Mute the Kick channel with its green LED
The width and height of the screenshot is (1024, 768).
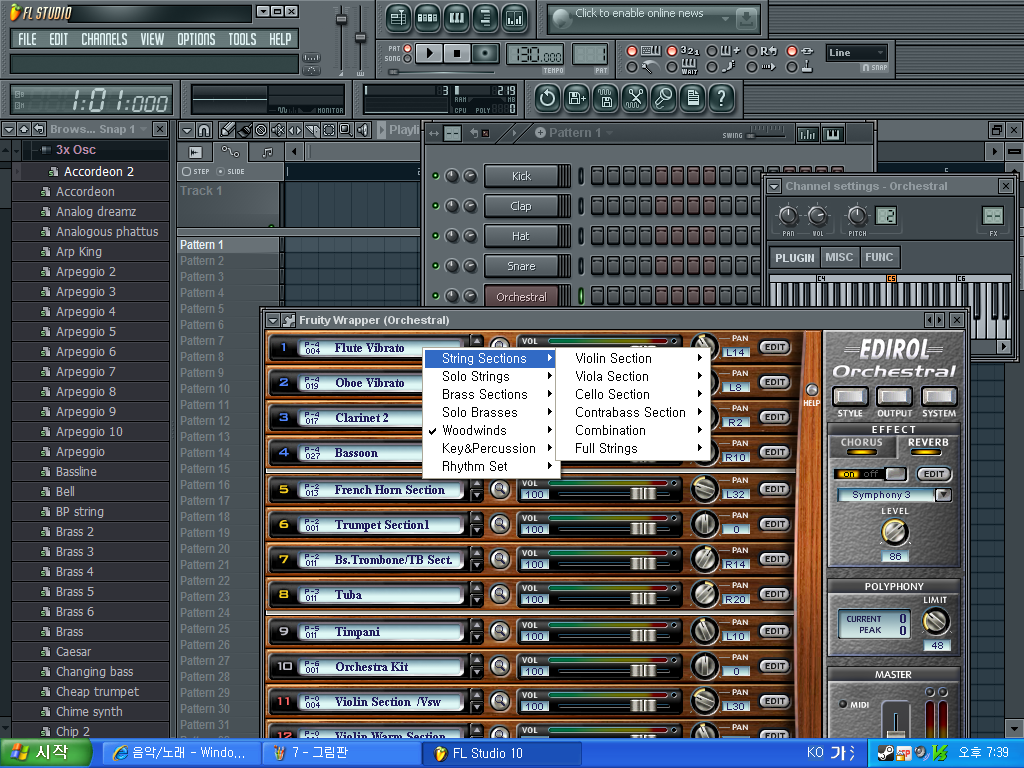click(436, 176)
